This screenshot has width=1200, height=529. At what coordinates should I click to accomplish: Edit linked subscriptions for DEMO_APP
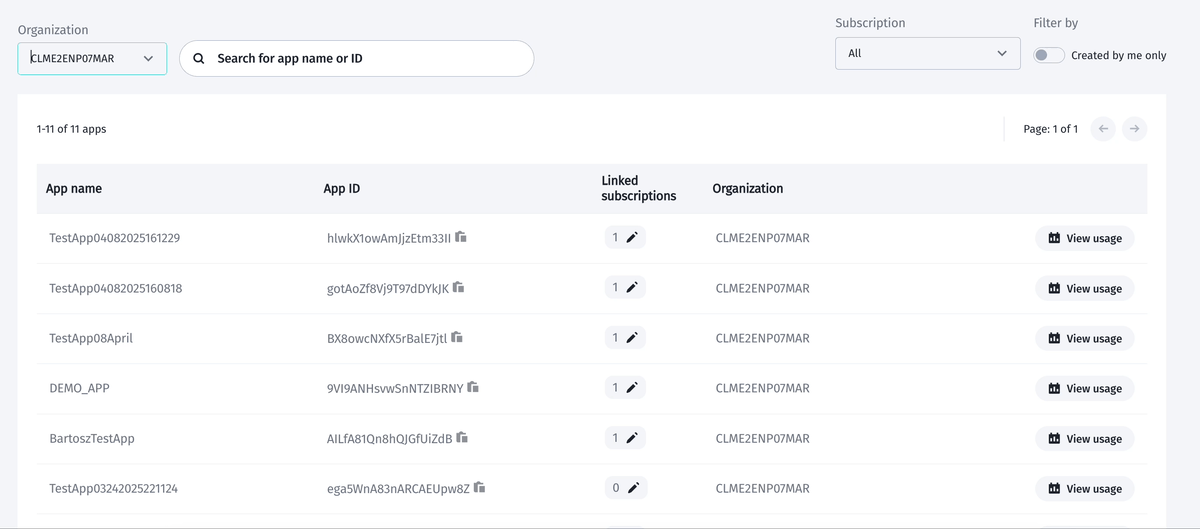(x=632, y=388)
